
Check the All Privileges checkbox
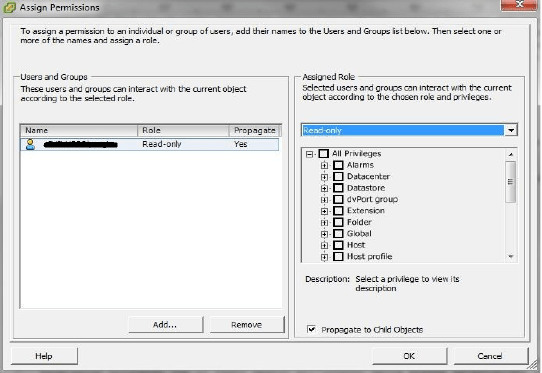[x=323, y=153]
